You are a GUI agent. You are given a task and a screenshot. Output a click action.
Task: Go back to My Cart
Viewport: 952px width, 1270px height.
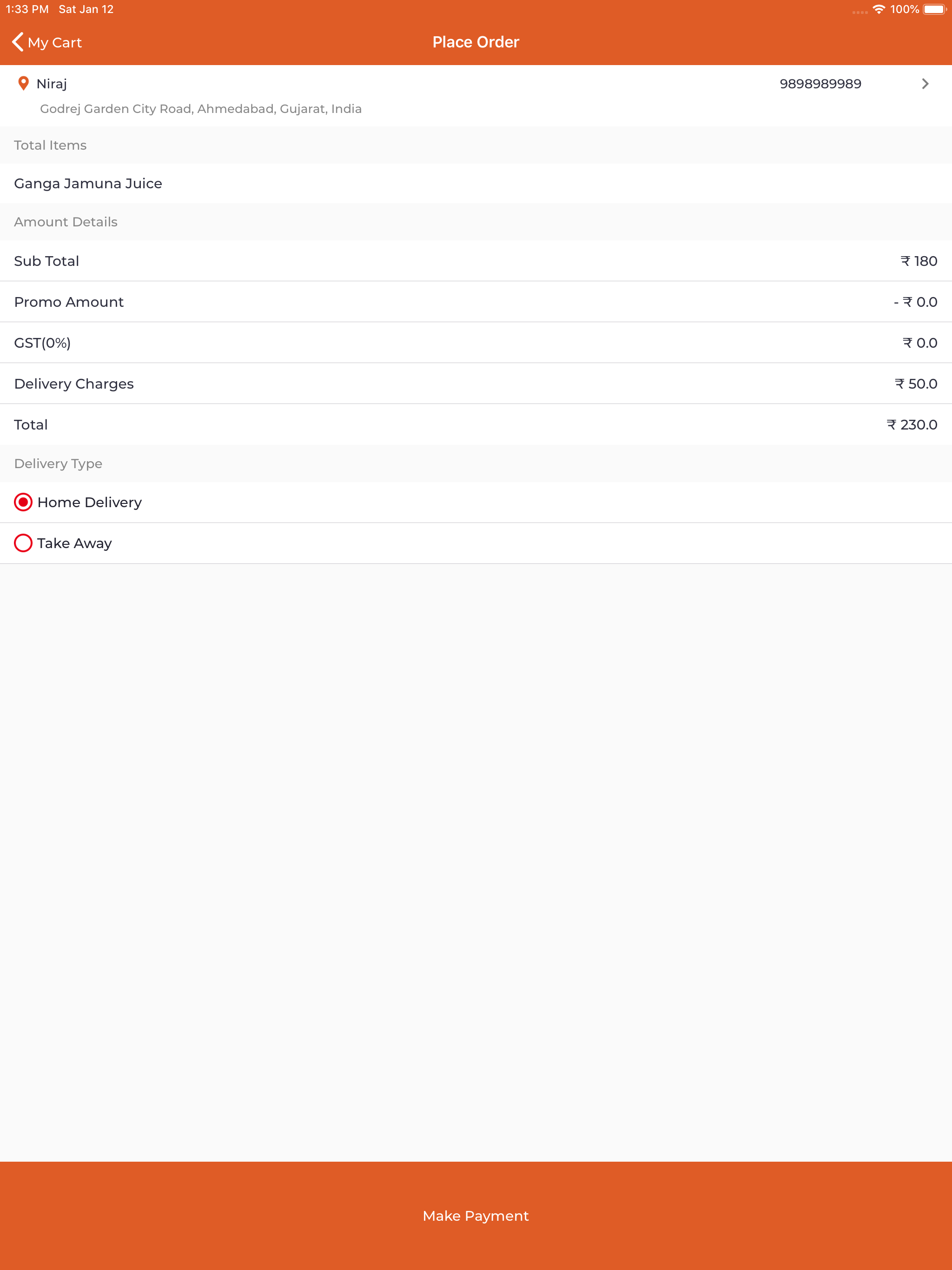pyautogui.click(x=47, y=42)
